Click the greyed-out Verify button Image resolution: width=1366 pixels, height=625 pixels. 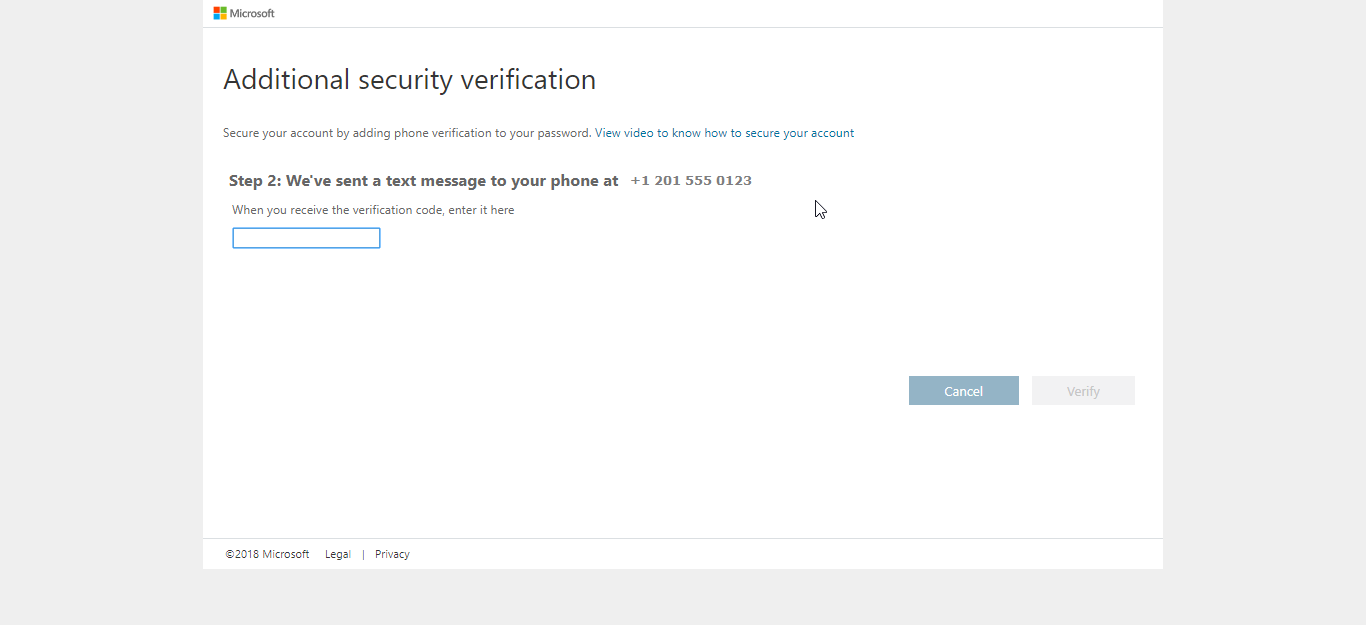1083,391
